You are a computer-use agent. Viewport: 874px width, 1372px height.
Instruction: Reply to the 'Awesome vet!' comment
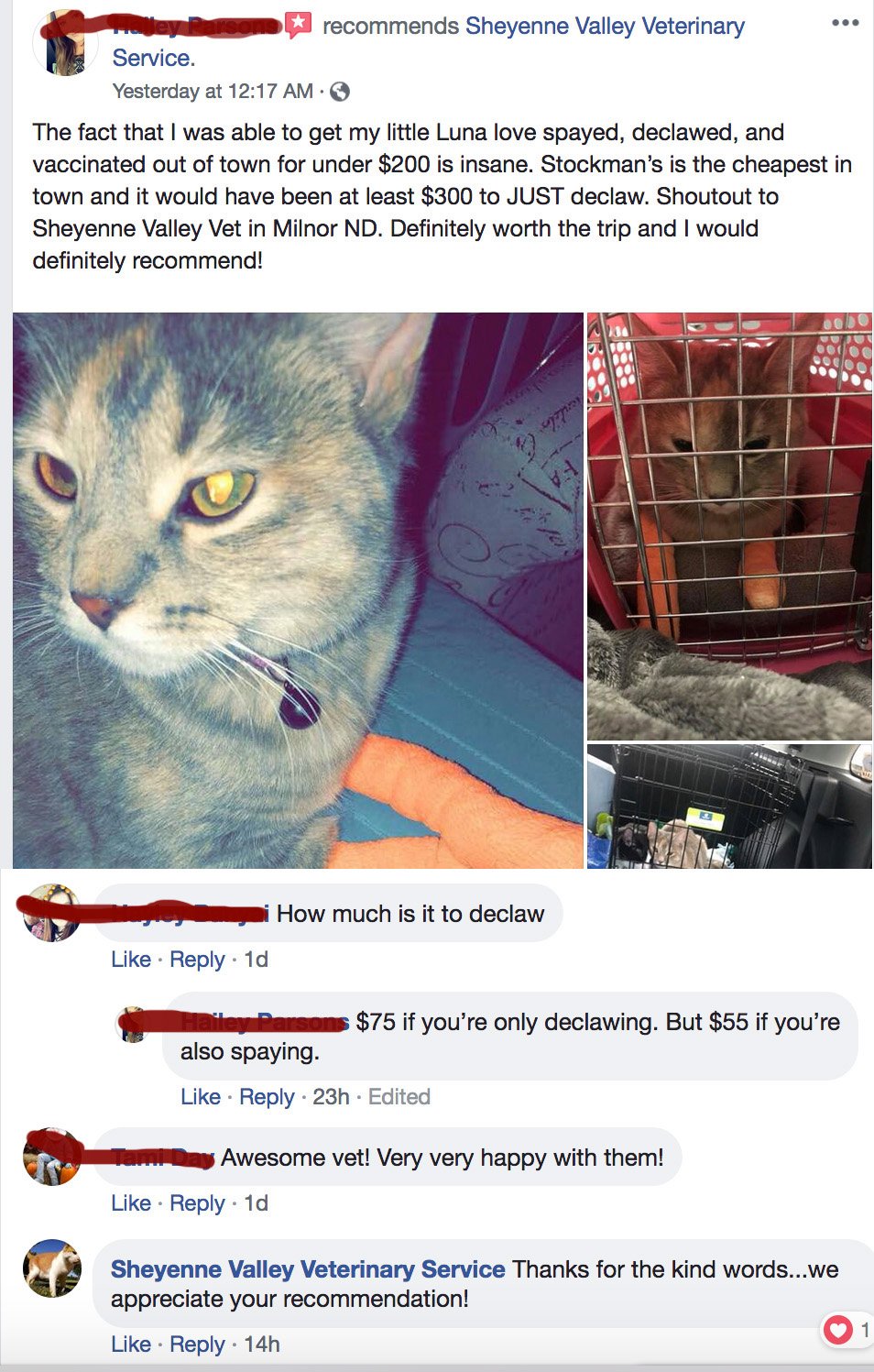197,1203
